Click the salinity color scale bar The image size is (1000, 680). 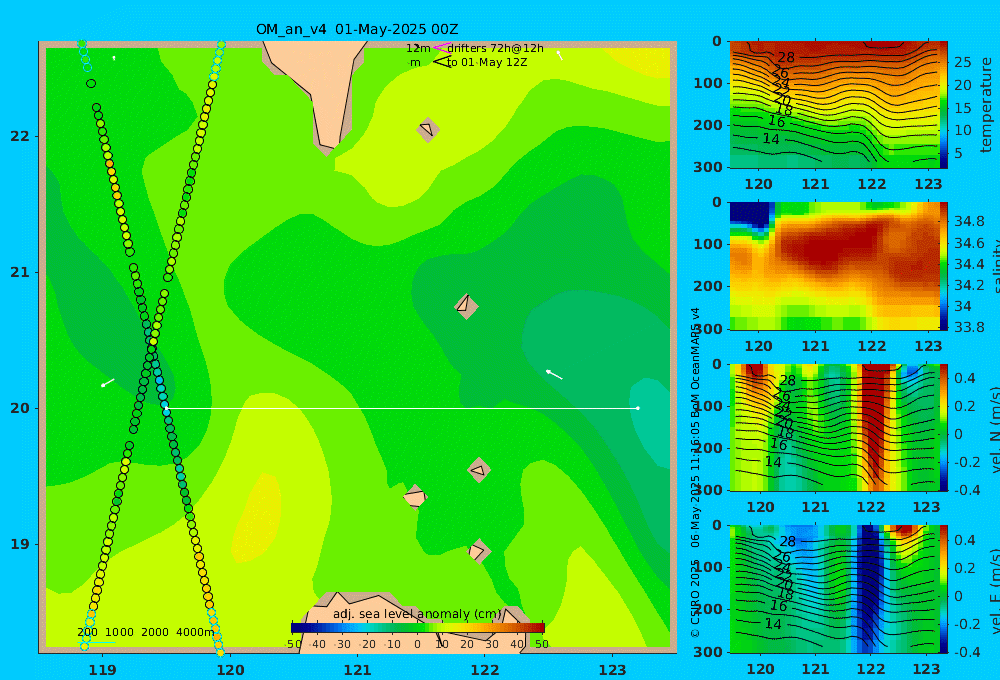pos(943,266)
